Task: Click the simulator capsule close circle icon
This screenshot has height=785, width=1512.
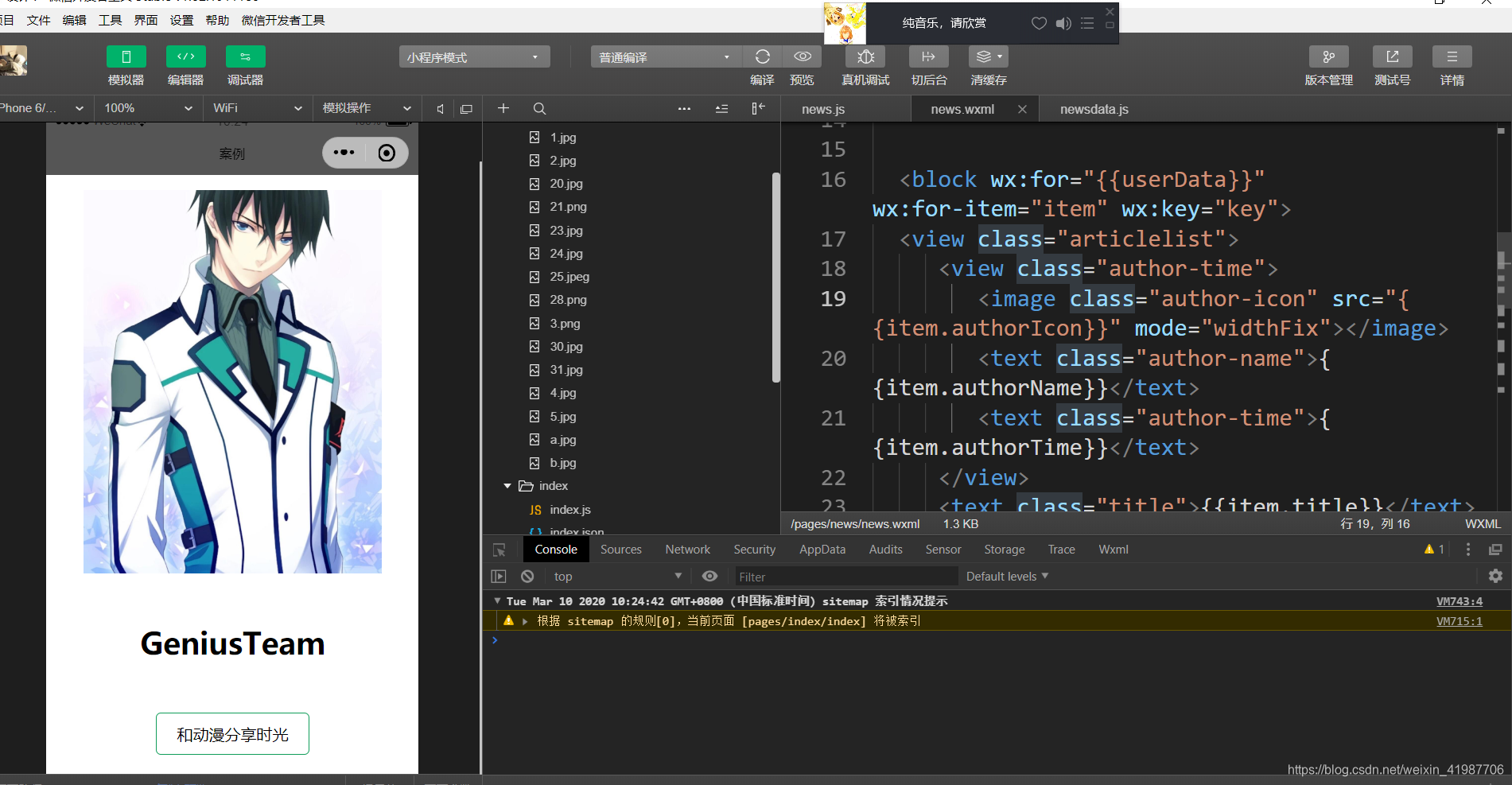Action: (x=387, y=153)
